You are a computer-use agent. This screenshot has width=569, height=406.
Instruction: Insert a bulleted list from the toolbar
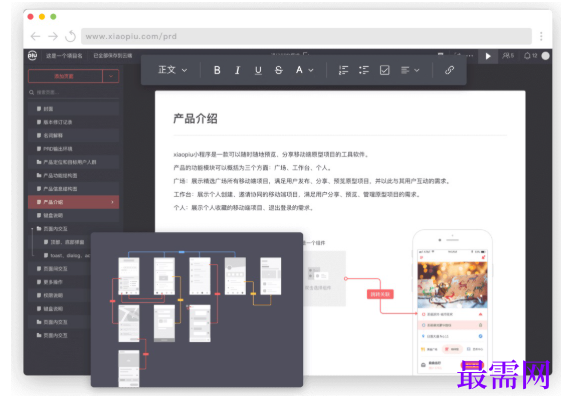pos(364,70)
